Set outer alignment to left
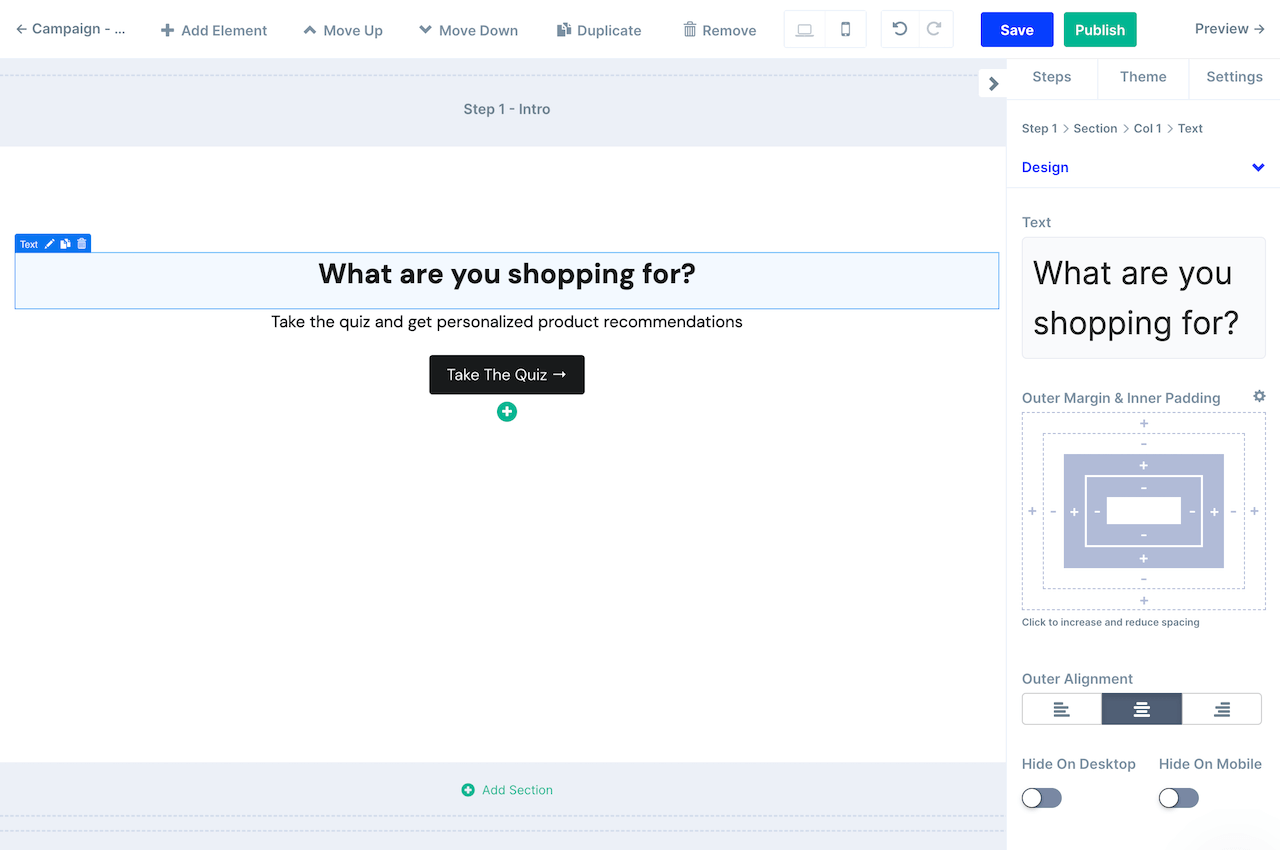Screen dimensions: 1280x850 (1062, 709)
